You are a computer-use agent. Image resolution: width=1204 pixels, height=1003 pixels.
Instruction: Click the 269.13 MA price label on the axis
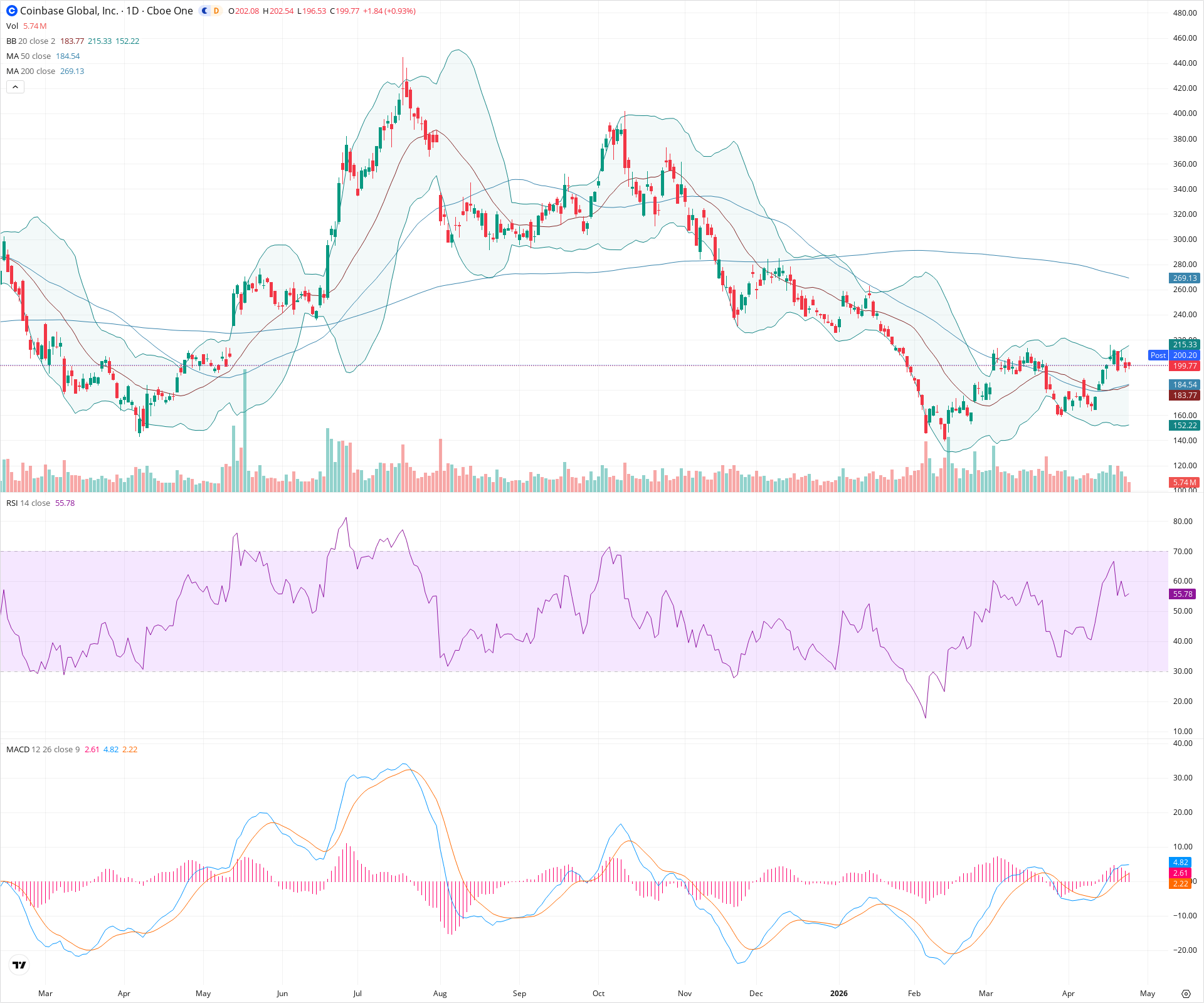coord(1184,278)
